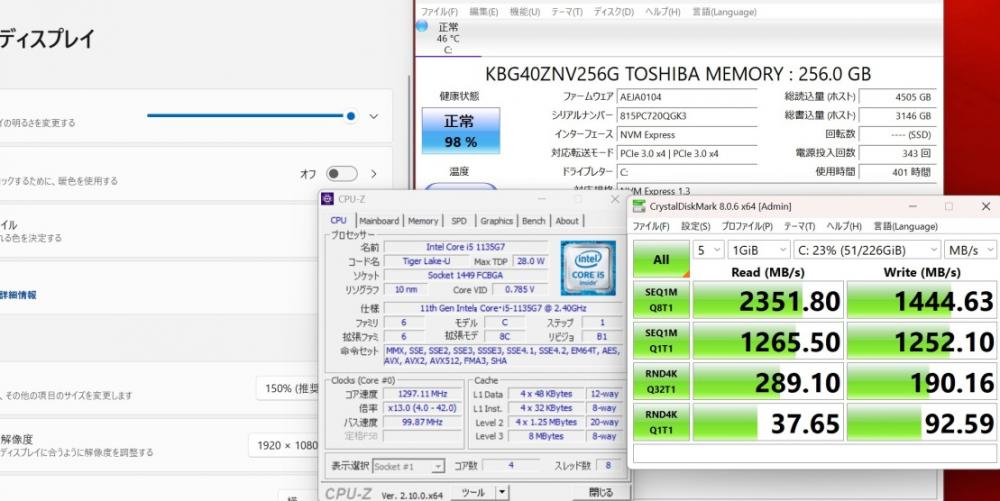Screen dimensions: 1000x501
Task: Open the scale 150% dropdown
Action: pyautogui.click(x=290, y=388)
